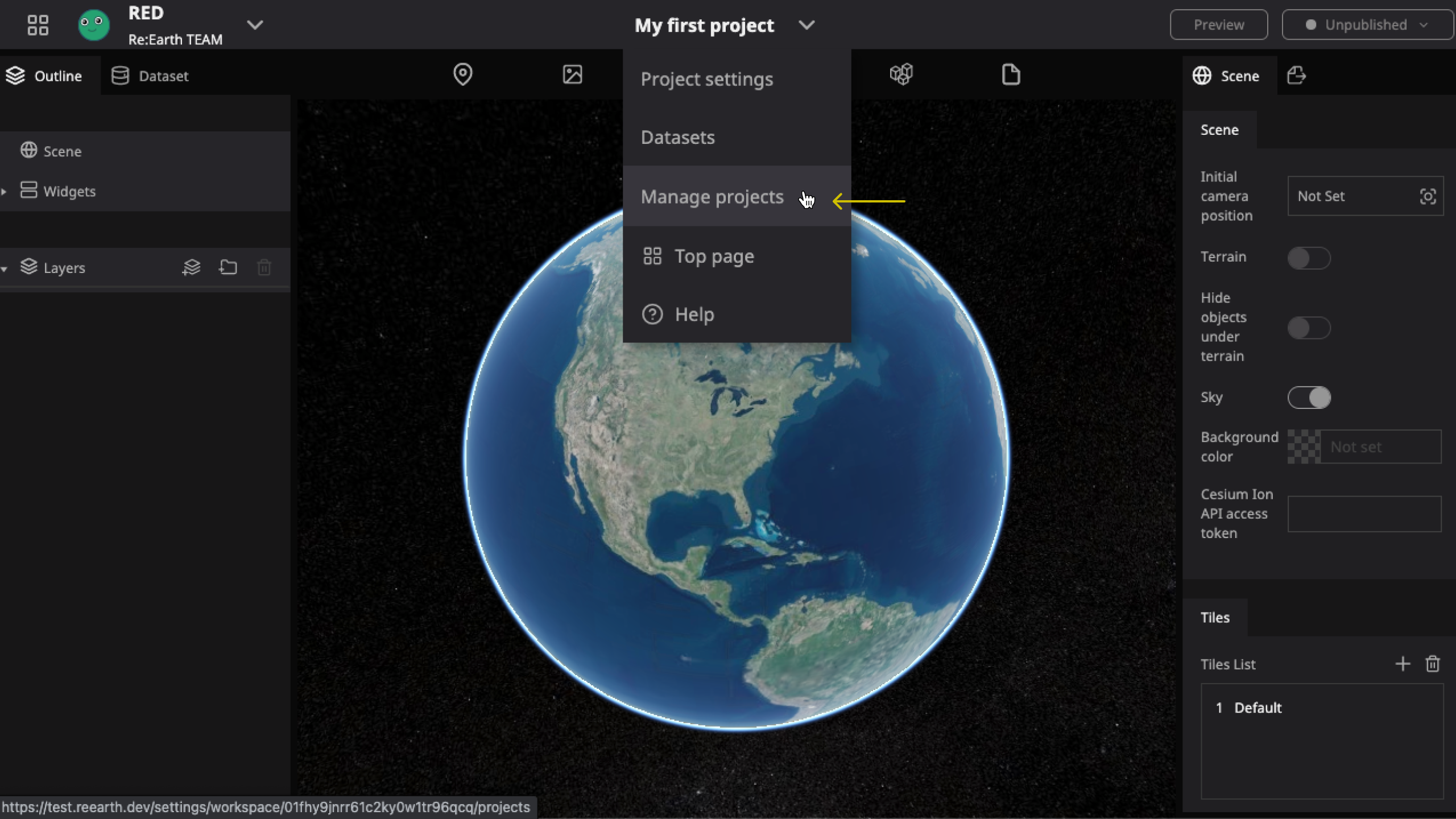
Task: Expand the RED team dropdown
Action: (x=254, y=25)
